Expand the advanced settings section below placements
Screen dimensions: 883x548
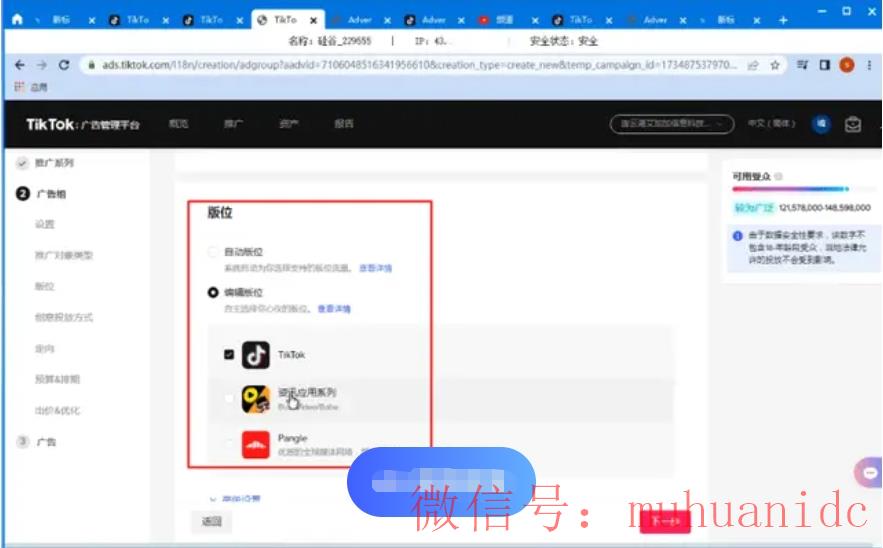pyautogui.click(x=235, y=498)
